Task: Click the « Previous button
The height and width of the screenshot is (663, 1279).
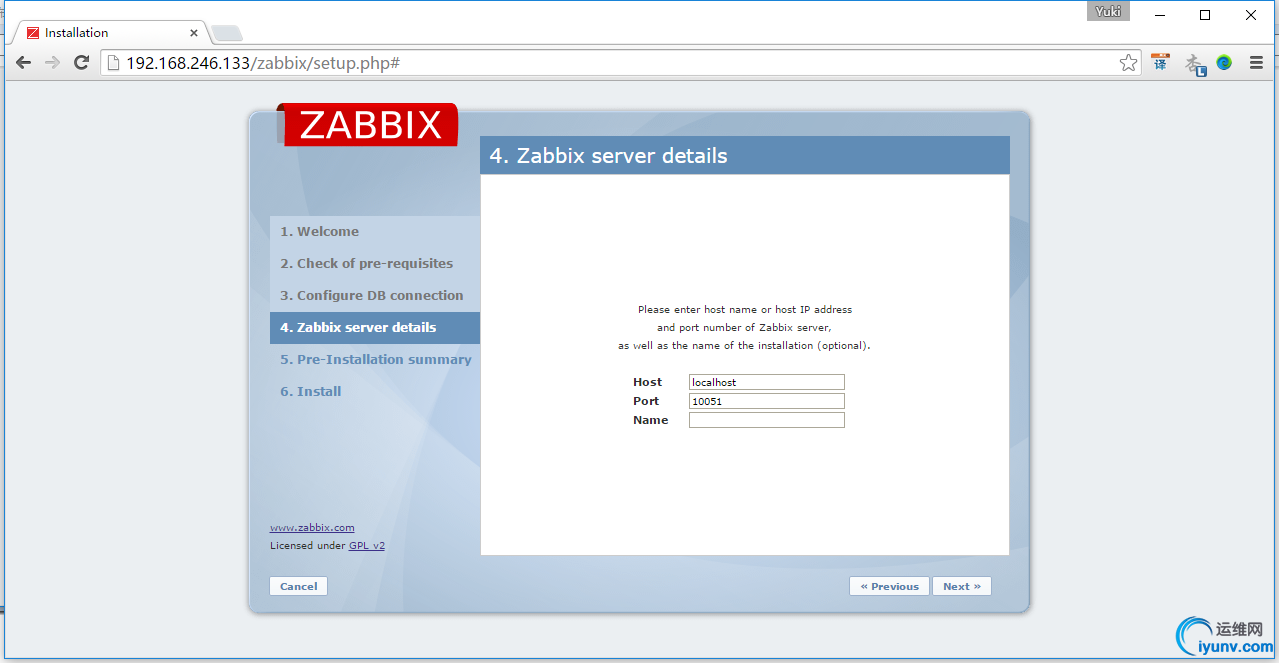Action: pyautogui.click(x=889, y=586)
